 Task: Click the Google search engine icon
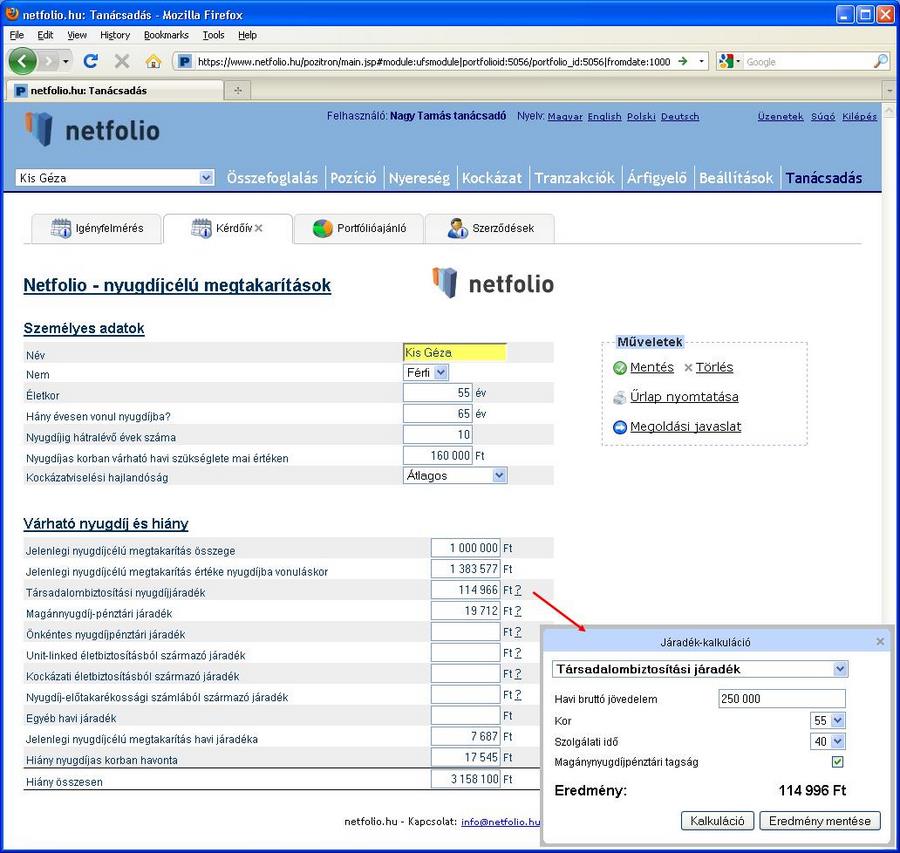pos(726,61)
